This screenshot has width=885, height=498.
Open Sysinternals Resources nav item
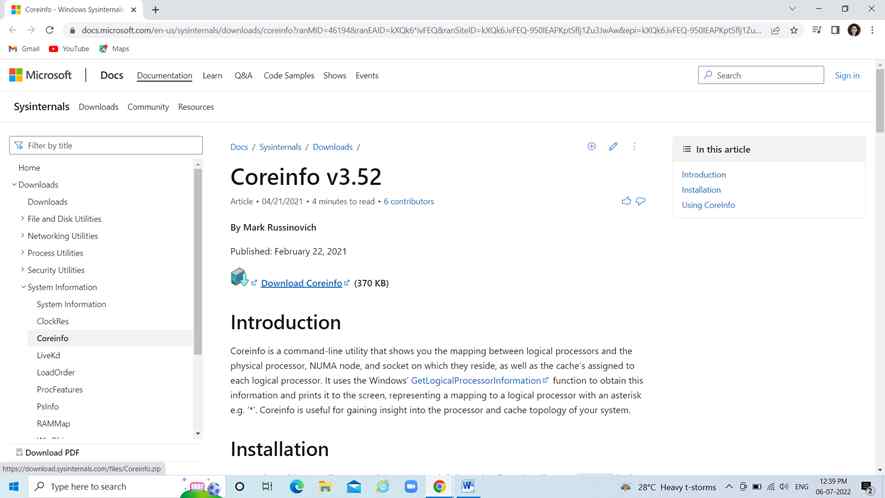tap(196, 107)
